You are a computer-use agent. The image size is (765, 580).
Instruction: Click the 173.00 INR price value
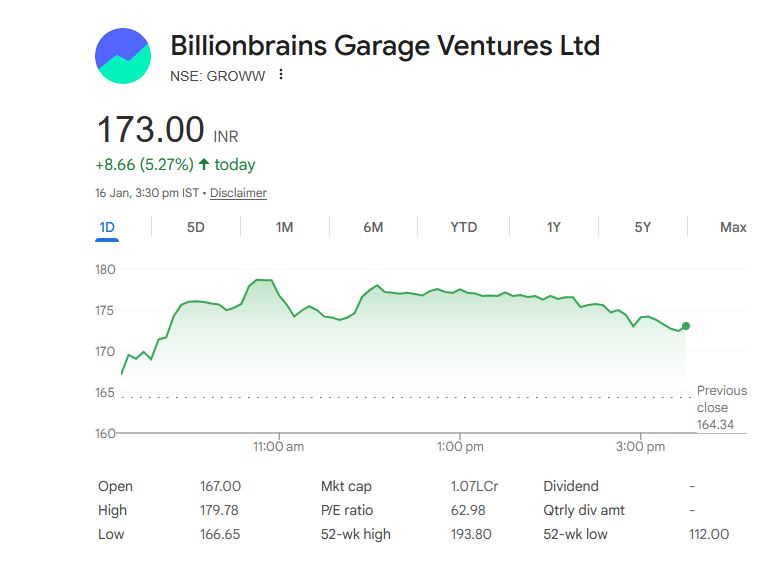pos(150,131)
